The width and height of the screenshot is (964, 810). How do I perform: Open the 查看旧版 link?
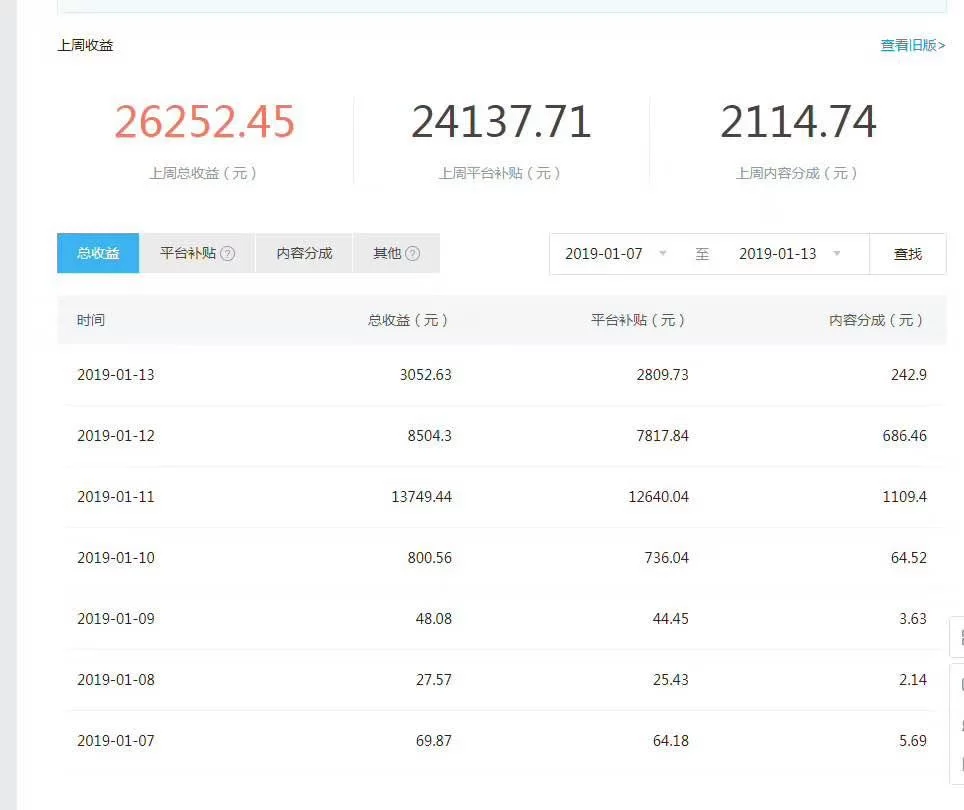tap(912, 45)
